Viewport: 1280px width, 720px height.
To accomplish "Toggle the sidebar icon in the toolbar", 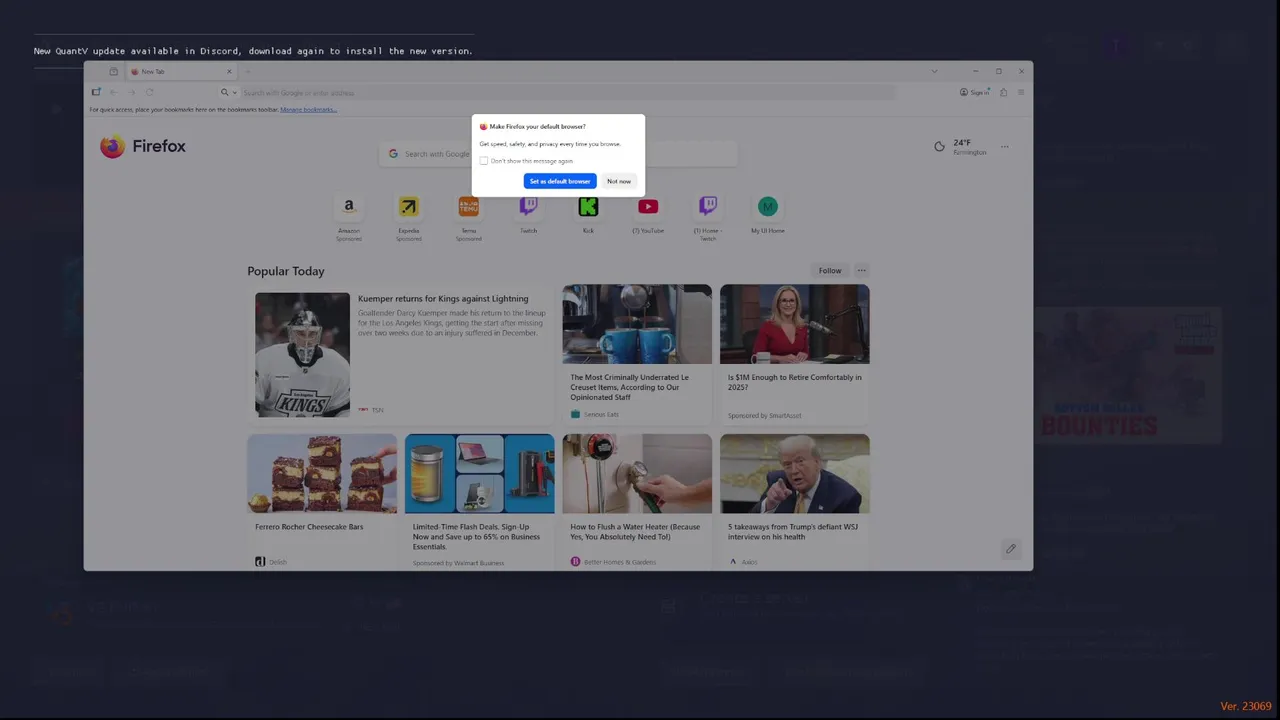I will click(96, 92).
